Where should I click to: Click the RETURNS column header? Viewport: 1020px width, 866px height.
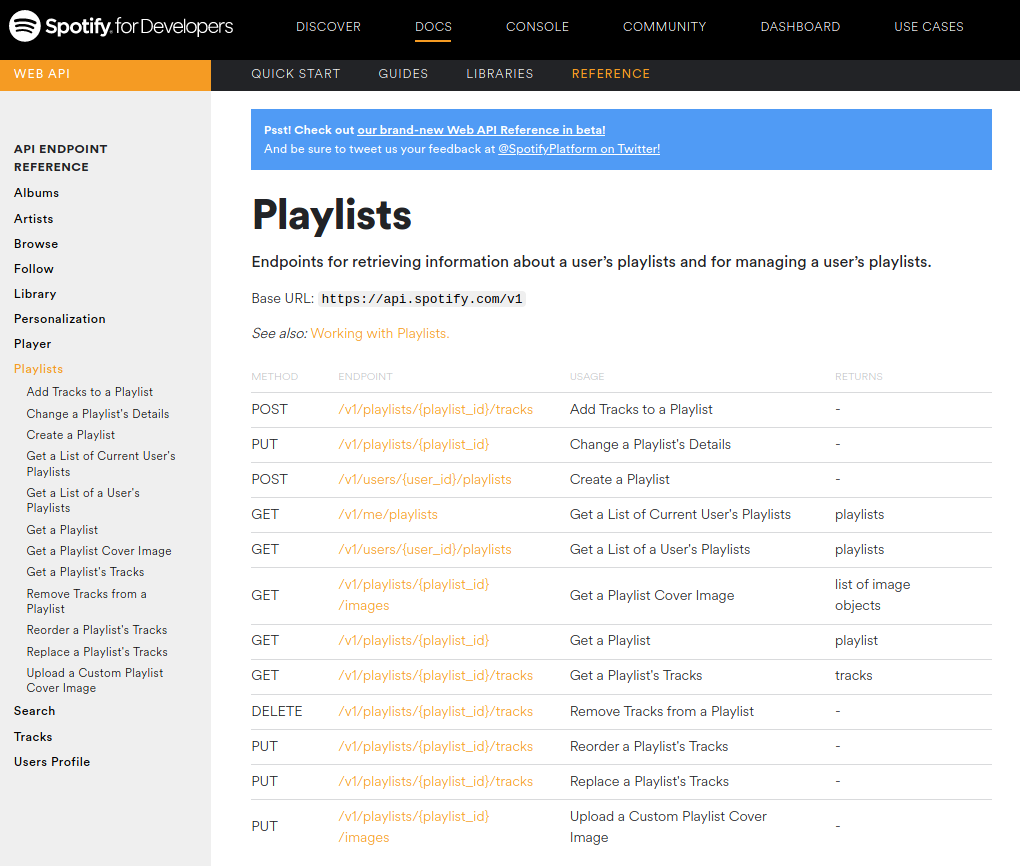[x=859, y=377]
